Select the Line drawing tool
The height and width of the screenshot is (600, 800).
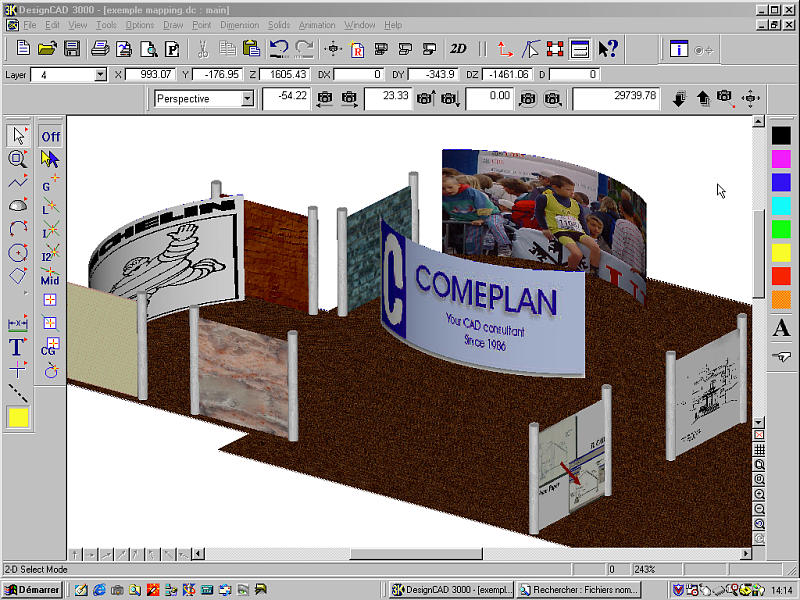pos(18,182)
